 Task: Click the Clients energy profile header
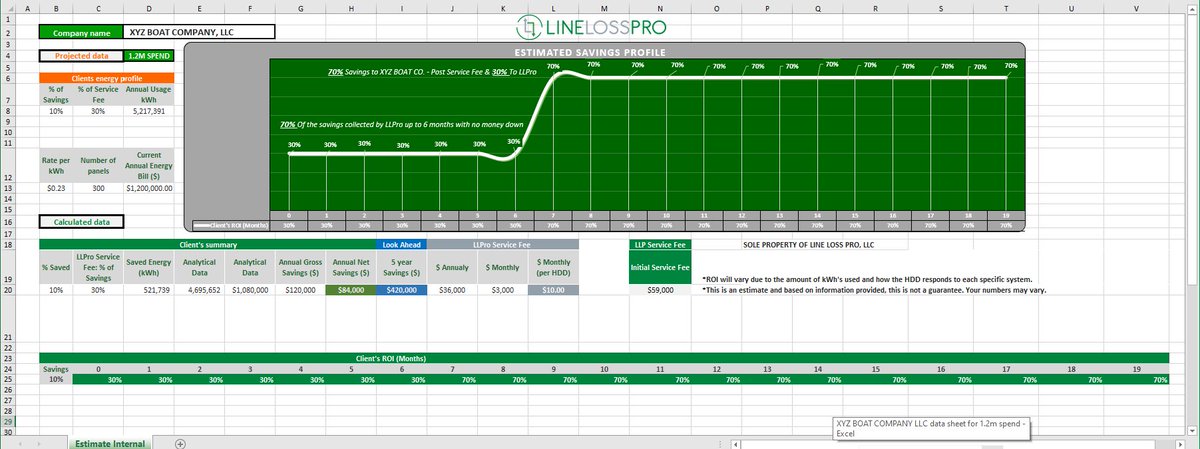tap(107, 77)
